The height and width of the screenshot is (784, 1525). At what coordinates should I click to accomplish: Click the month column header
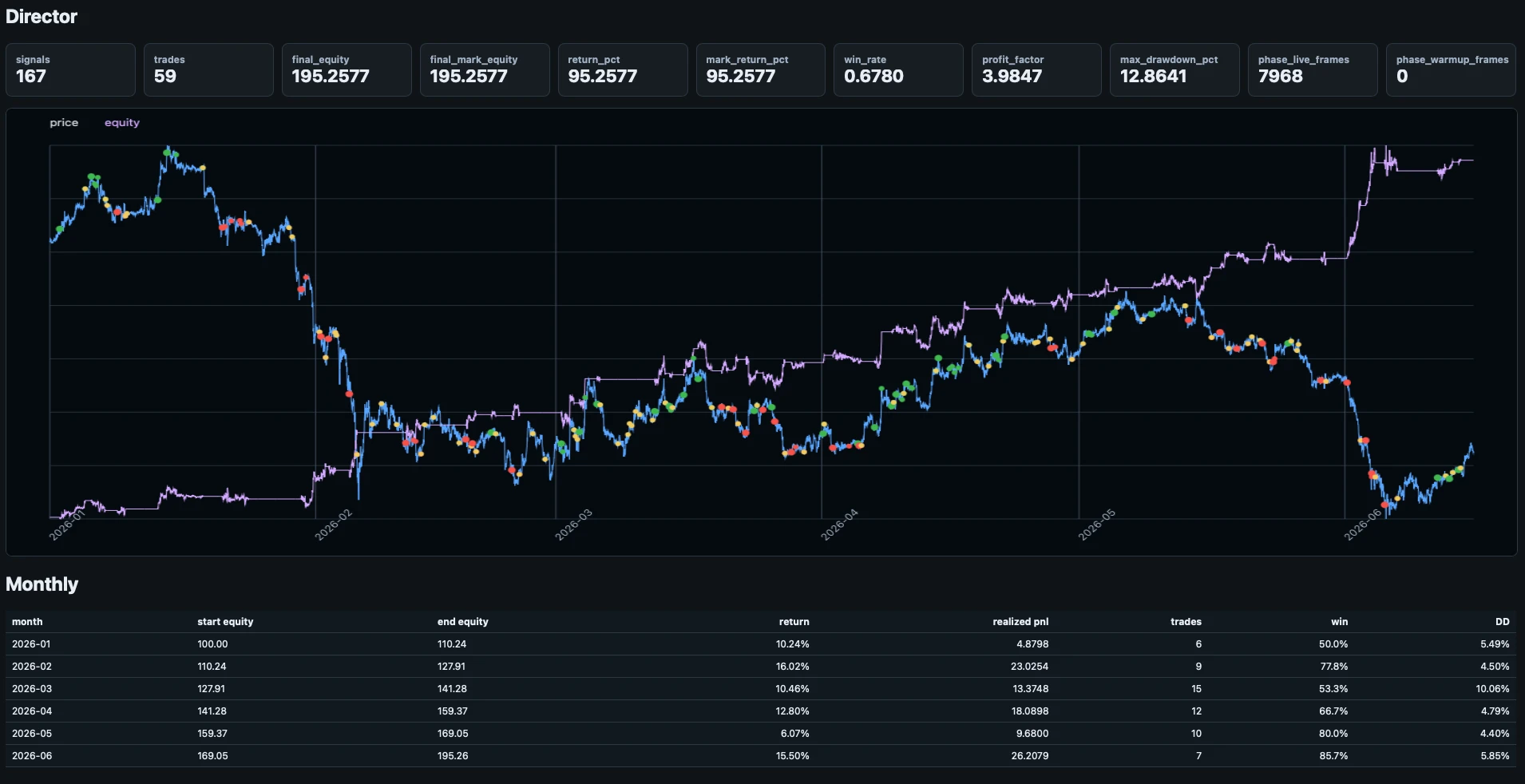click(27, 622)
